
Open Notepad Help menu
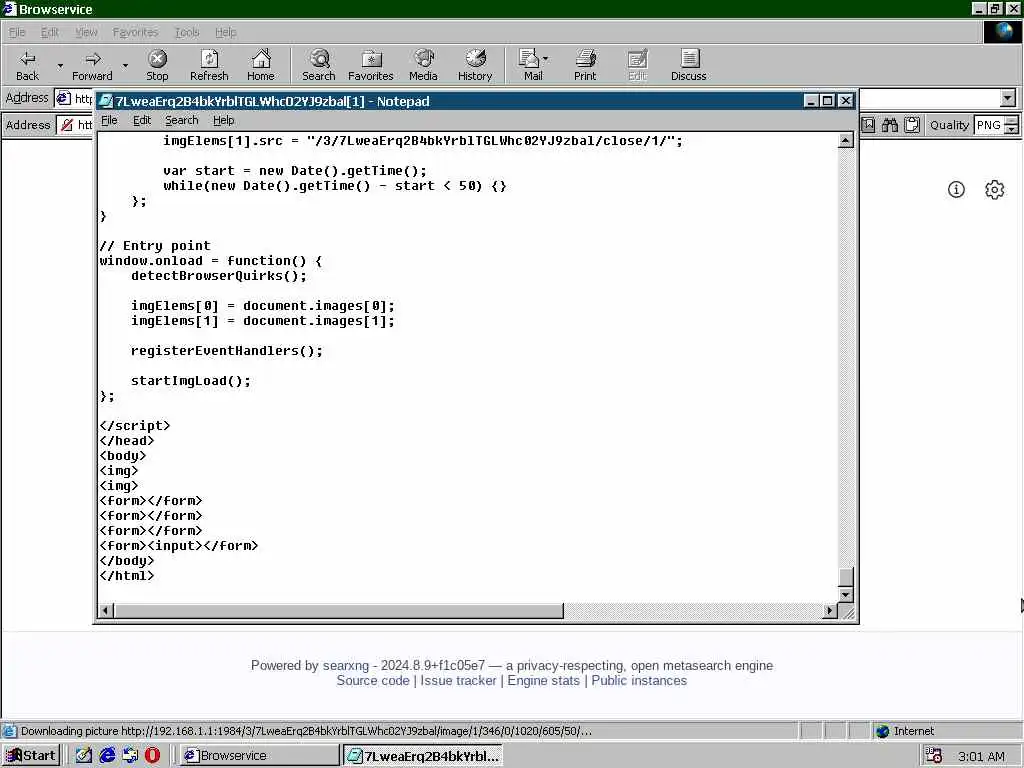coord(223,120)
